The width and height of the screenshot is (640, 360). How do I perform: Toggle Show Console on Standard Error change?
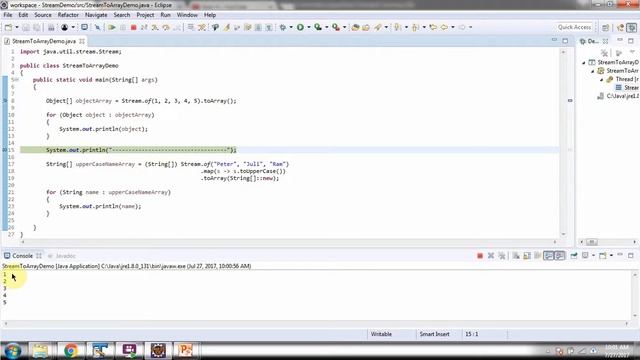coord(560,256)
